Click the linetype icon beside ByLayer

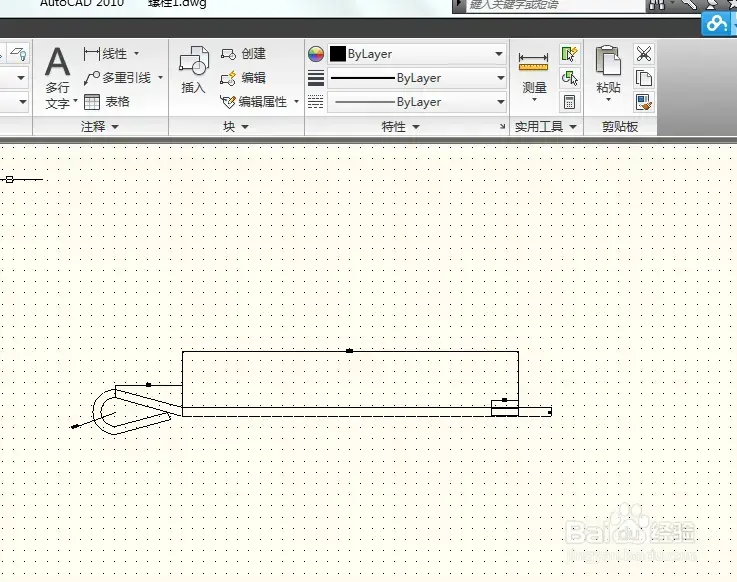pyautogui.click(x=316, y=102)
